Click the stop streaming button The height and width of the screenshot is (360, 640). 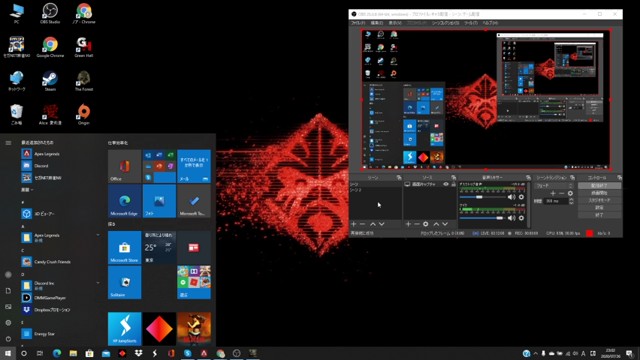(599, 186)
